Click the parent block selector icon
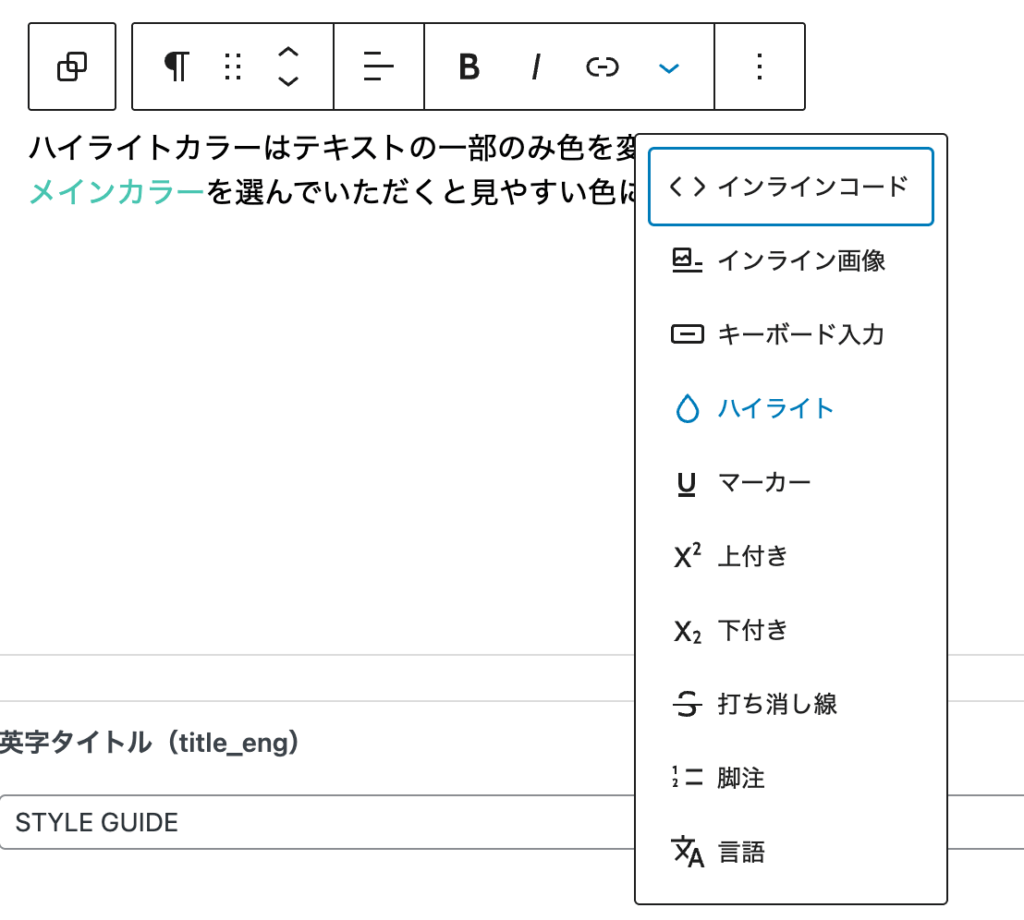 click(72, 67)
